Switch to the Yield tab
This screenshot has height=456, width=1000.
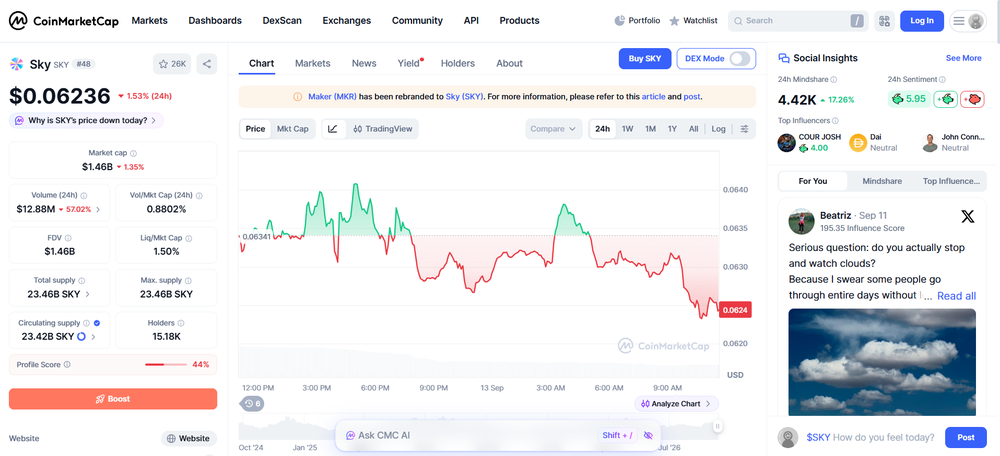[x=409, y=63]
